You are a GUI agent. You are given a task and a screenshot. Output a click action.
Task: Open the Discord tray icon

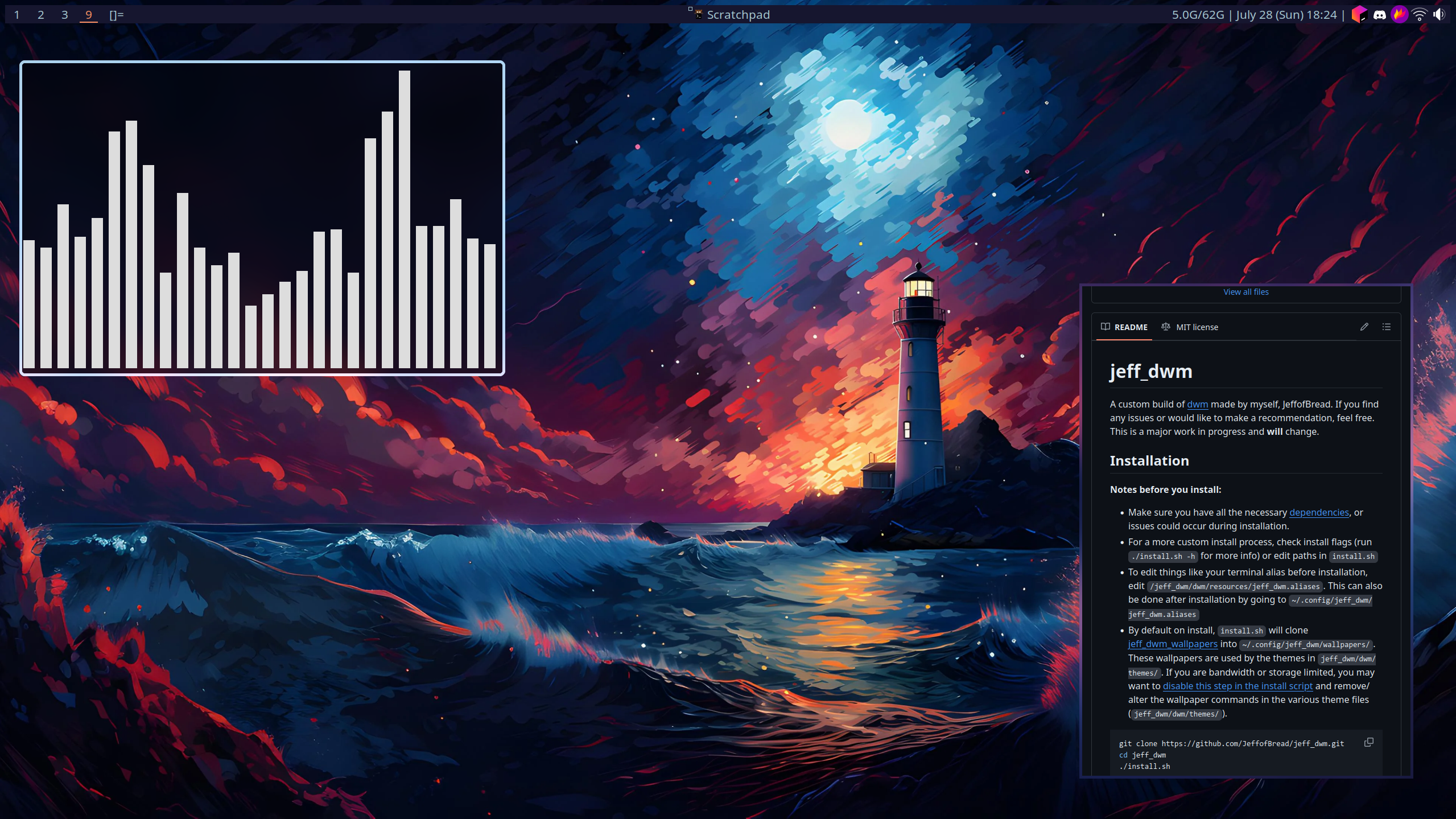(1379, 15)
